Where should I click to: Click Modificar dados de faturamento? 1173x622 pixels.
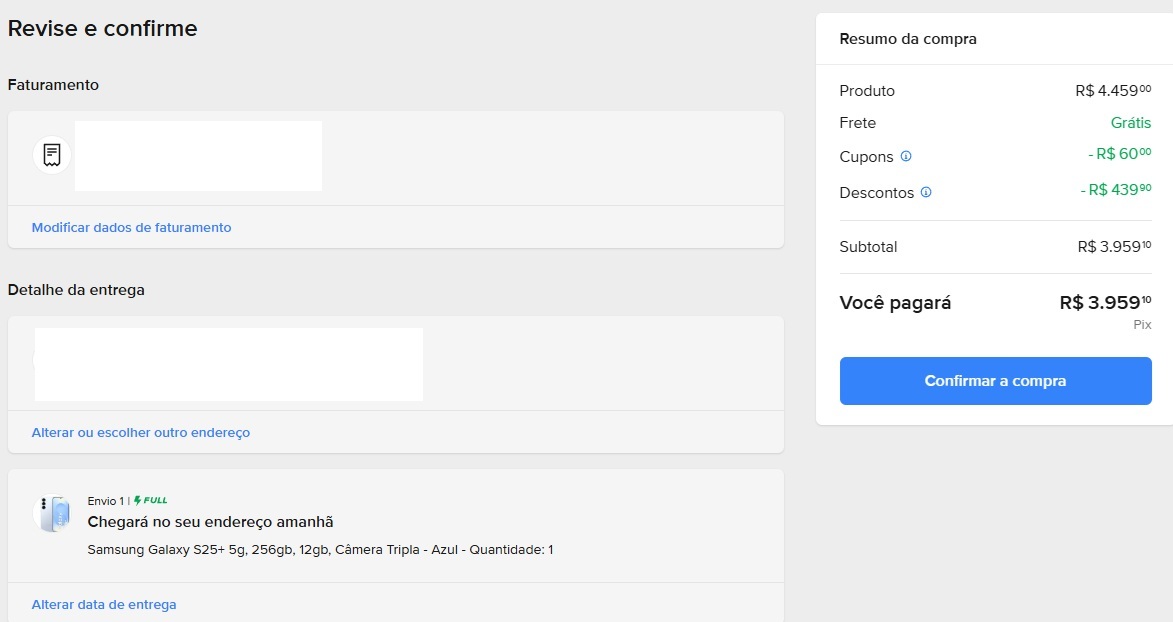131,227
